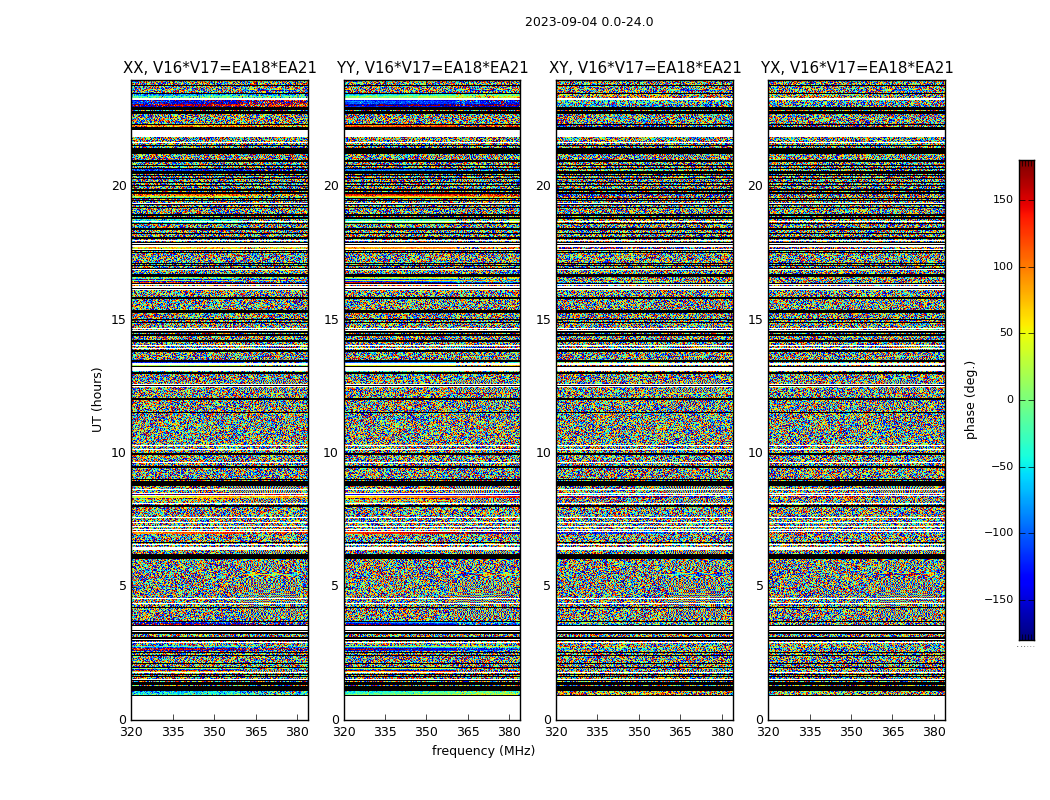Select the YX, V16*V17=EA18*EA21 panel title
1050x800 pixels.
click(x=856, y=68)
